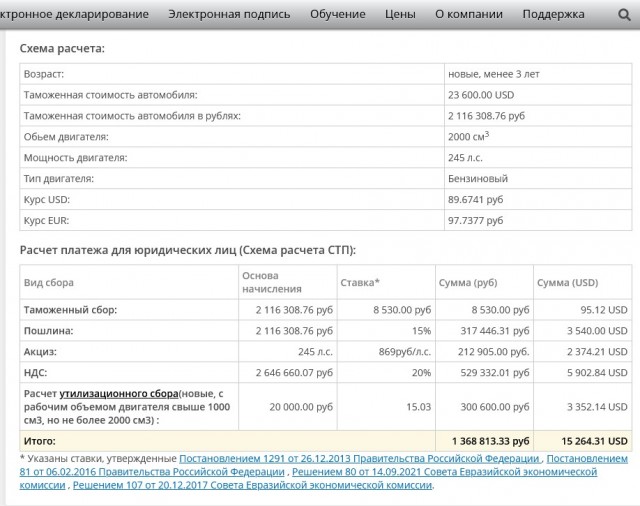Select Курс EUR value 97.7377 руб
The image size is (640, 506).
475,220
